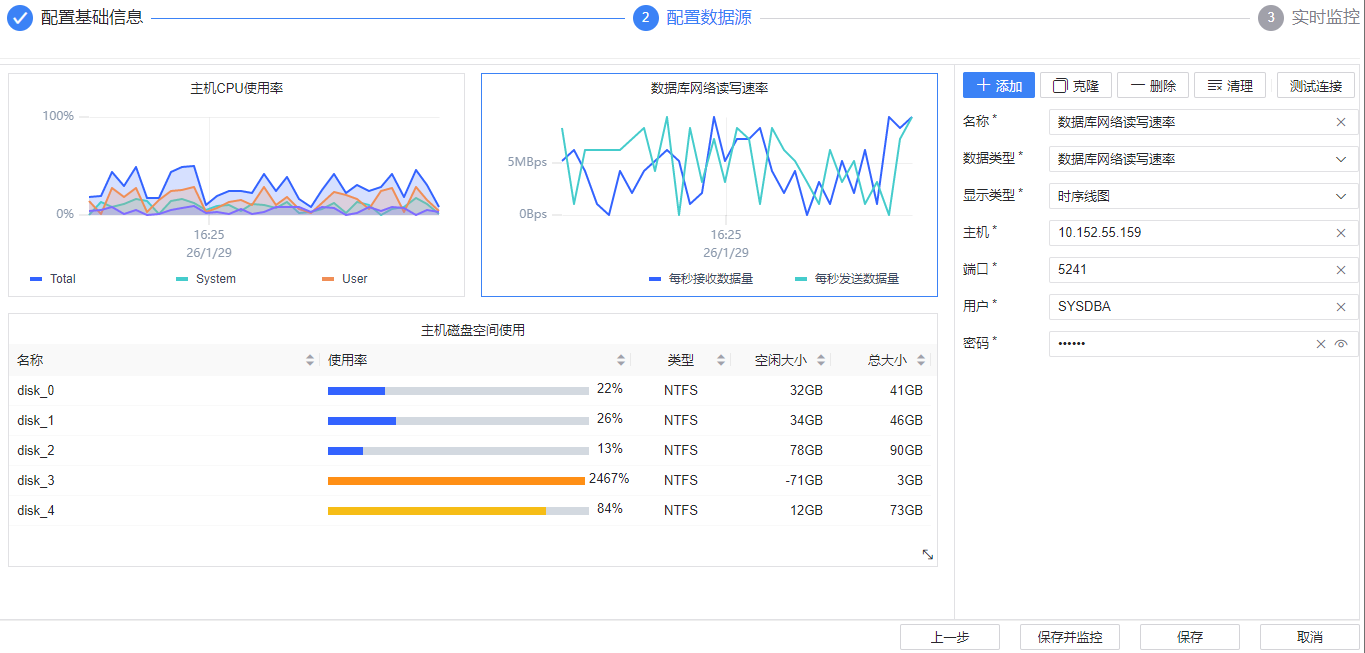Toggle the 每秒发送数据量 legend series
Viewport: 1365px width, 653px height.
pos(846,279)
